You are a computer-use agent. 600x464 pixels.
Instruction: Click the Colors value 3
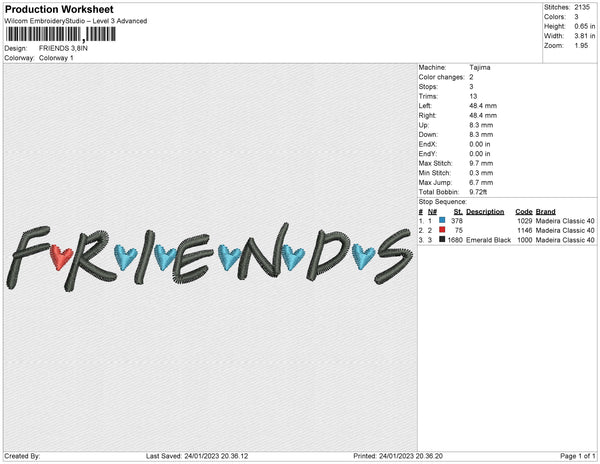[x=576, y=17]
